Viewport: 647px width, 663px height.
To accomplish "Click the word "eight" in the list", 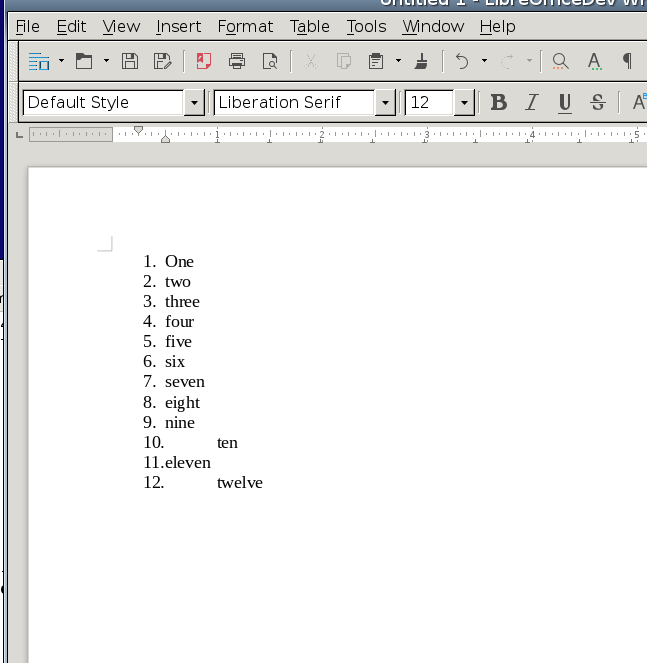I will pos(182,403).
